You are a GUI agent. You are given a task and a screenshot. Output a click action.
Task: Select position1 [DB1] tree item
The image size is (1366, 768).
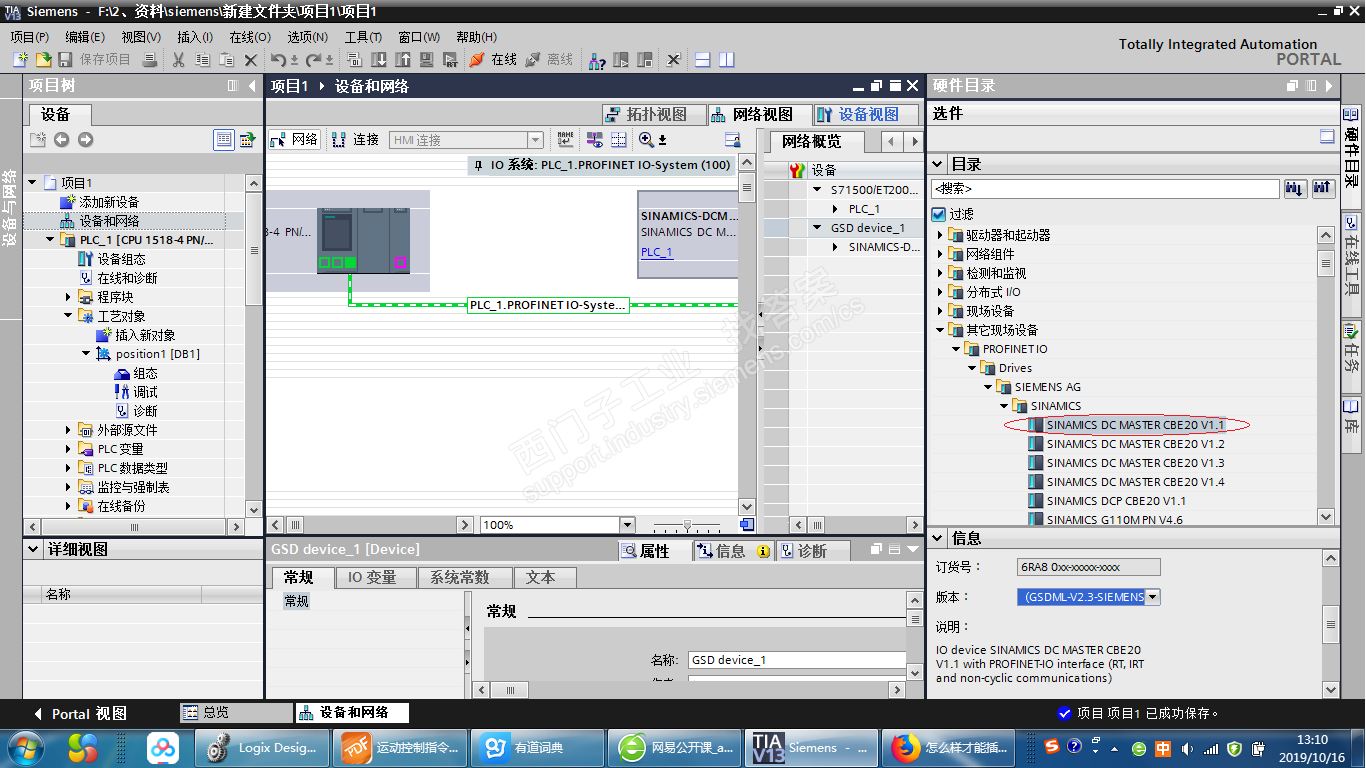157,354
